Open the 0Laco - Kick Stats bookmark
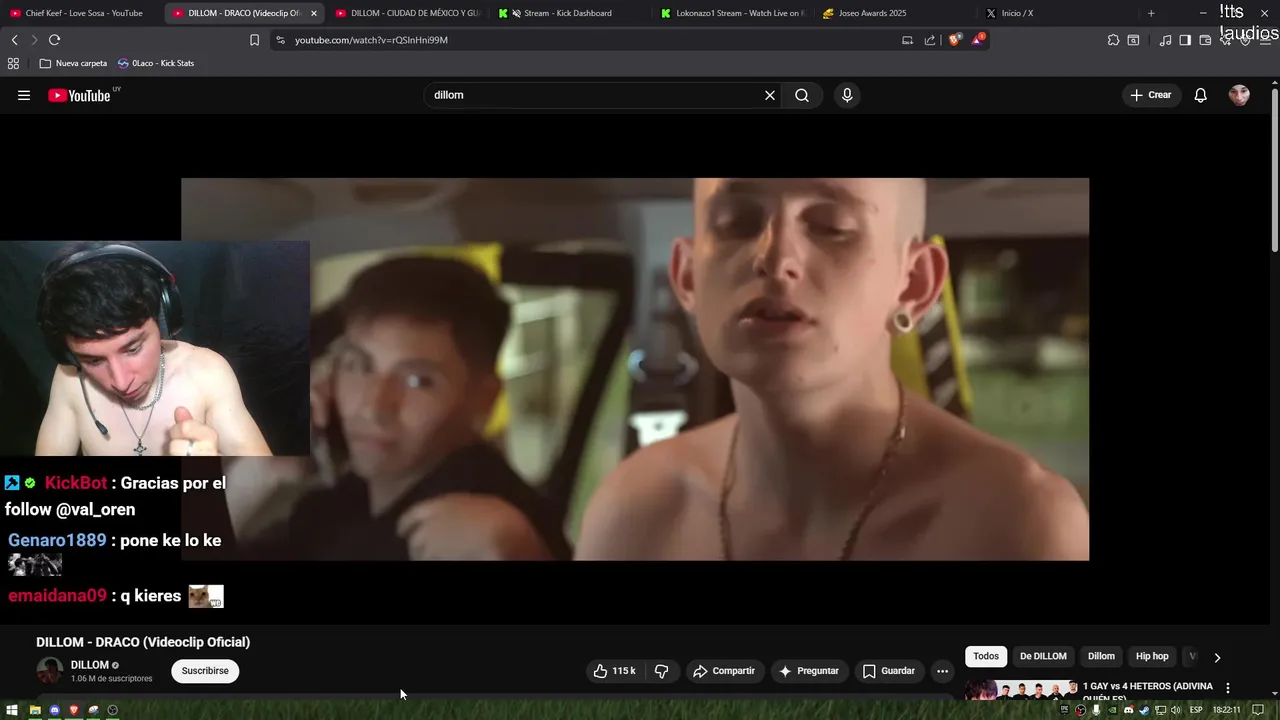The image size is (1280, 720). tap(156, 63)
